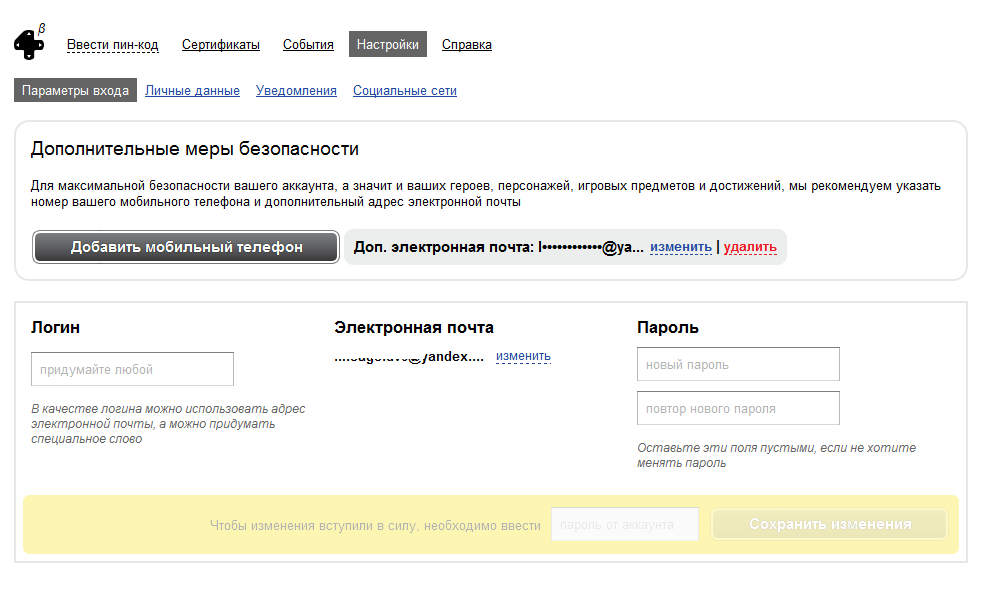Focus the повтор нового пароля field
This screenshot has height=593, width=986.
coord(738,408)
